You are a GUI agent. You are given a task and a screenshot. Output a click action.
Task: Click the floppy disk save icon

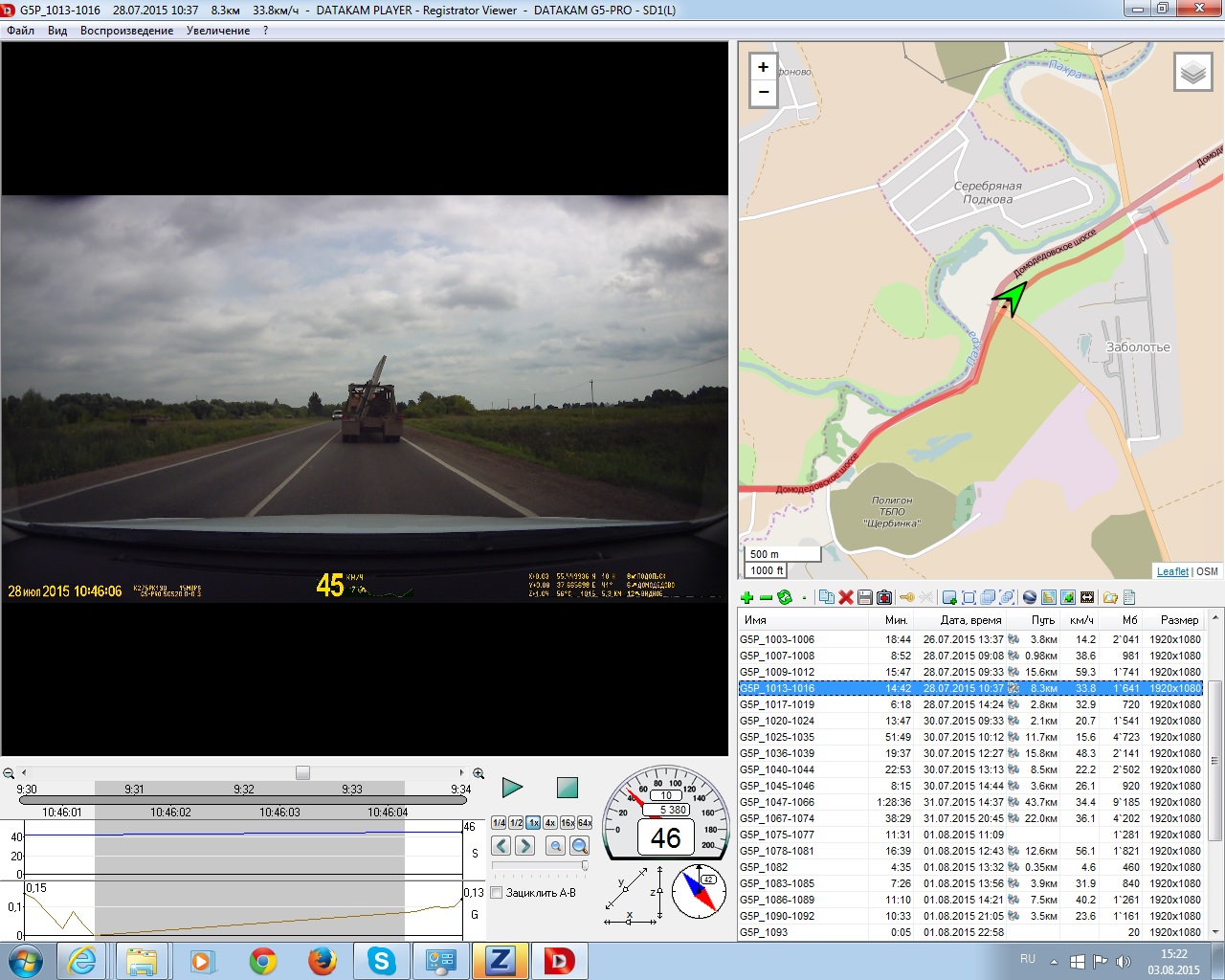(x=865, y=597)
